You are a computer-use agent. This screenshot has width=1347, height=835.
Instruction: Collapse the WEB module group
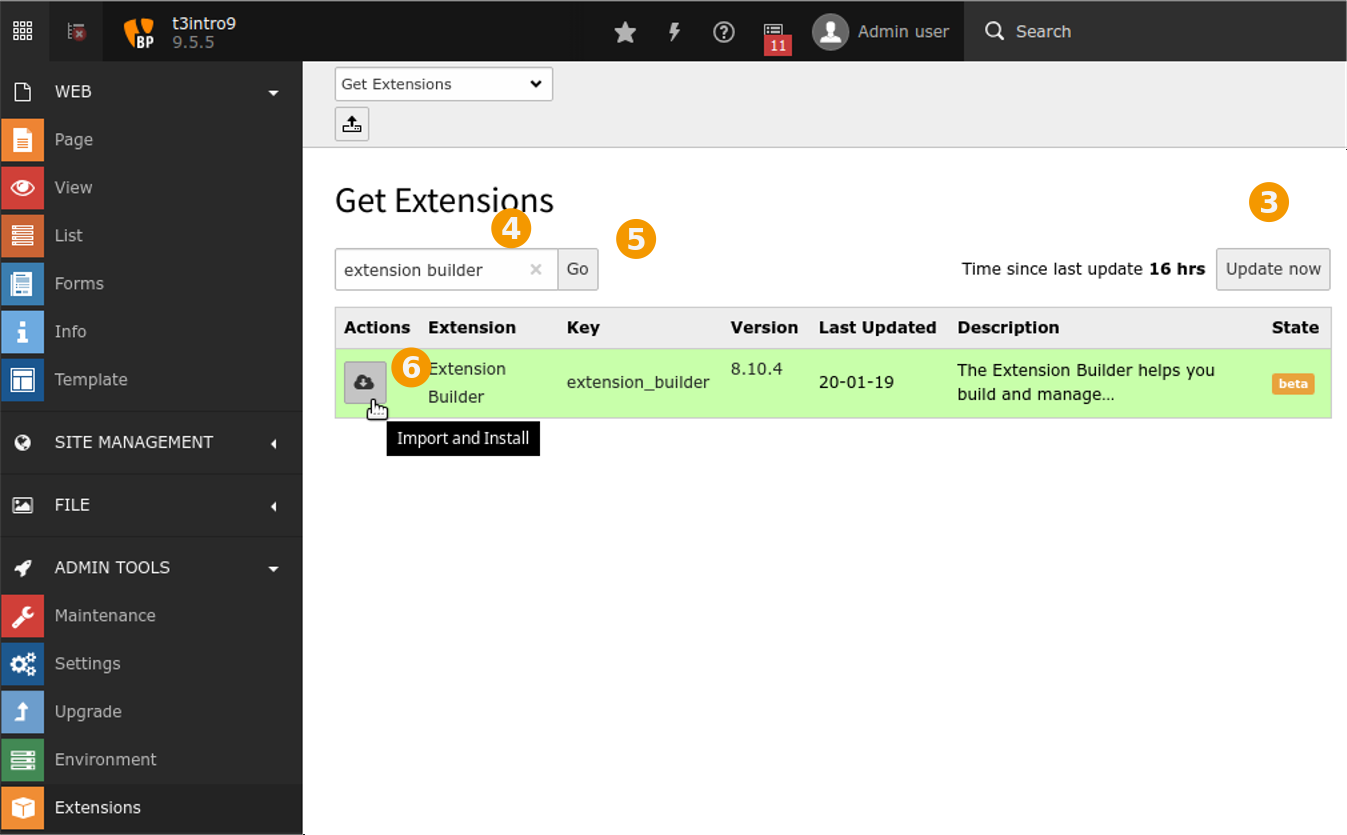point(273,91)
